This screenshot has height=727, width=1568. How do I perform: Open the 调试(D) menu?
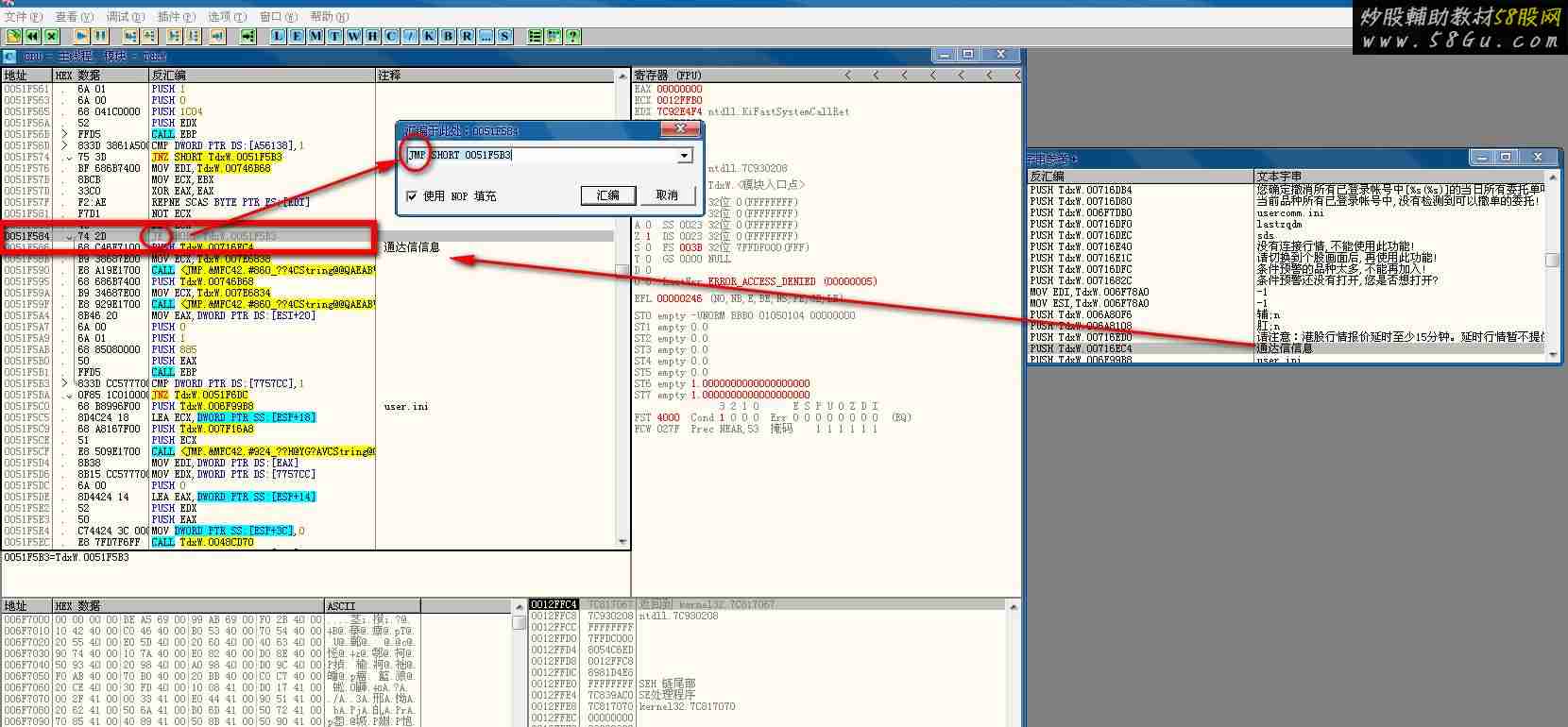click(125, 16)
